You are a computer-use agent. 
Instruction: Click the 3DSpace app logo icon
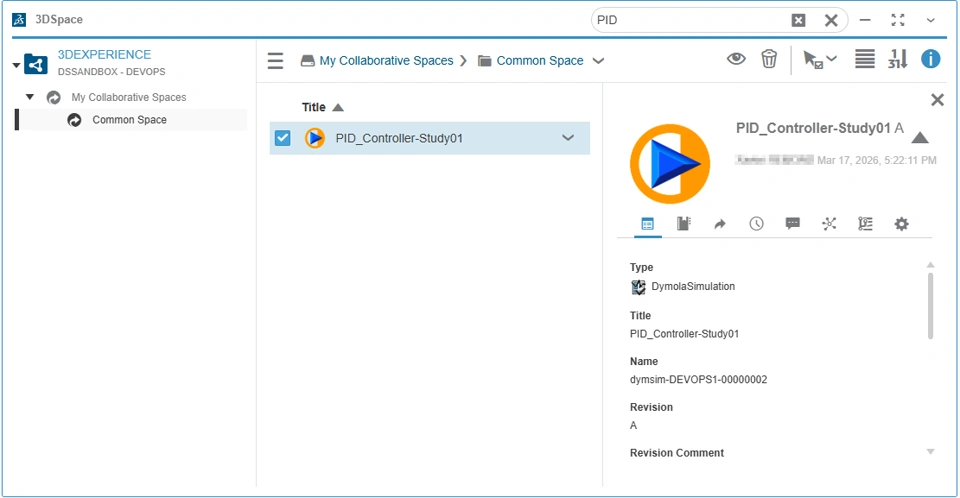coord(19,20)
